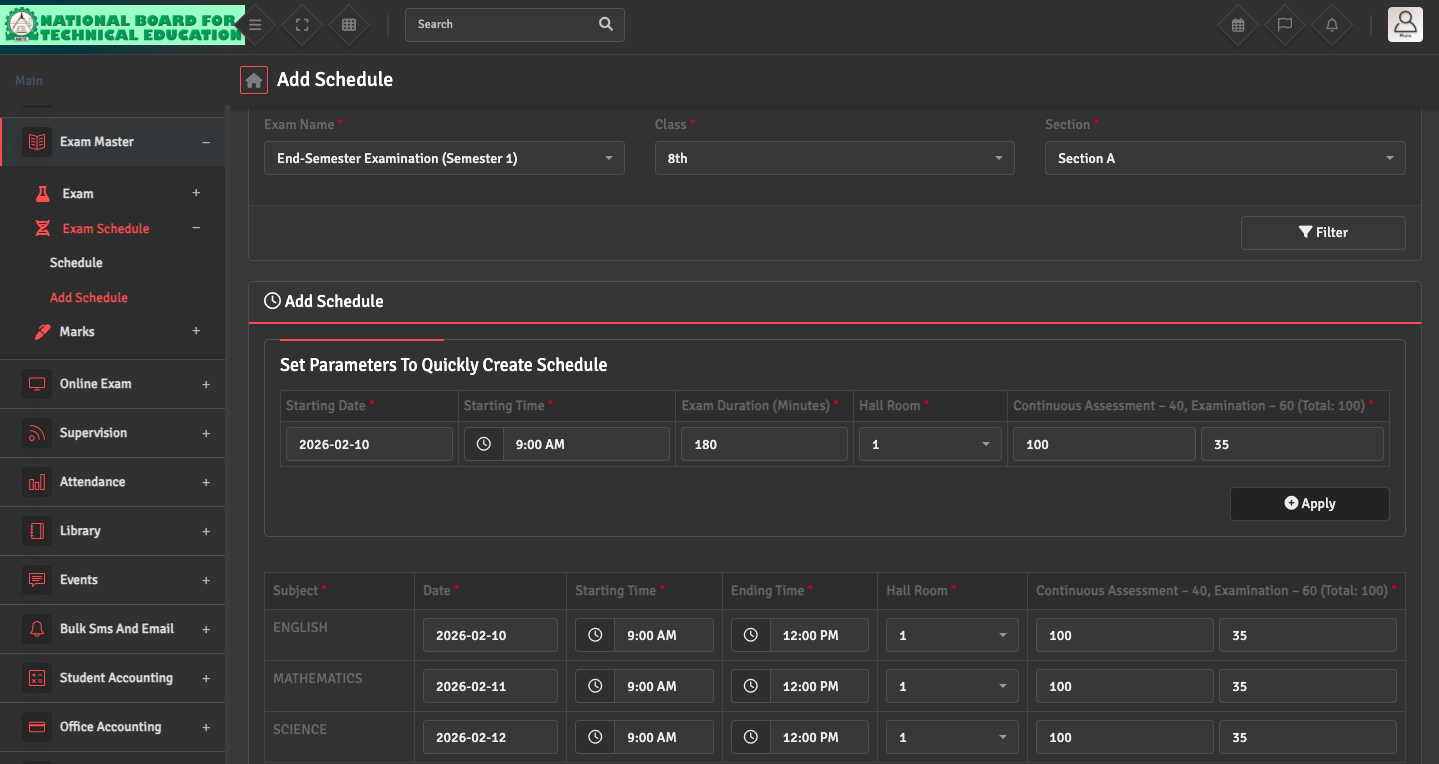Screen dimensions: 1439x764
Task: Click the calendar icon in top bar
Action: pyautogui.click(x=1238, y=25)
